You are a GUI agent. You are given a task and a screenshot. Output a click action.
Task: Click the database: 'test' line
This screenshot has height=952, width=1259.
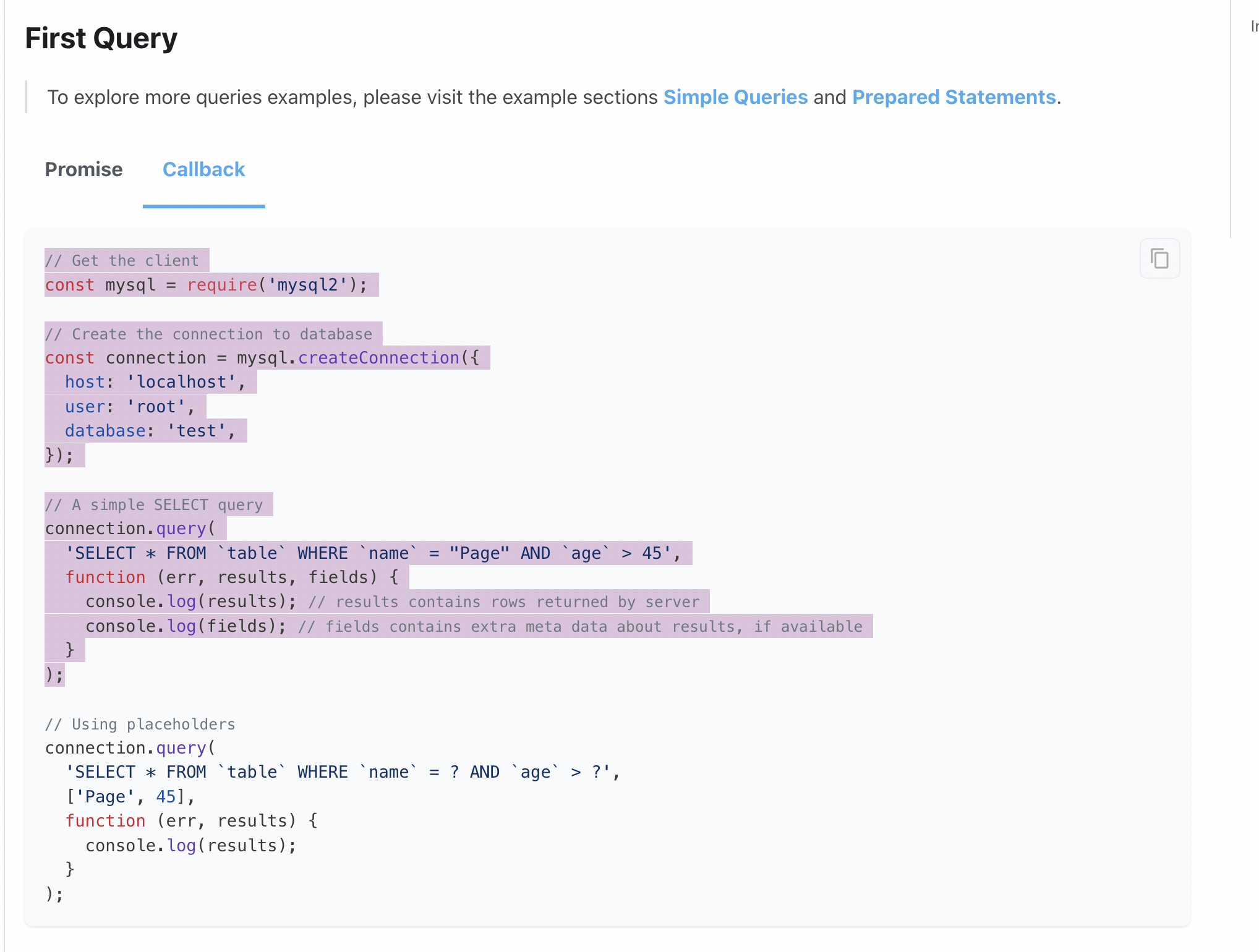[x=150, y=431]
